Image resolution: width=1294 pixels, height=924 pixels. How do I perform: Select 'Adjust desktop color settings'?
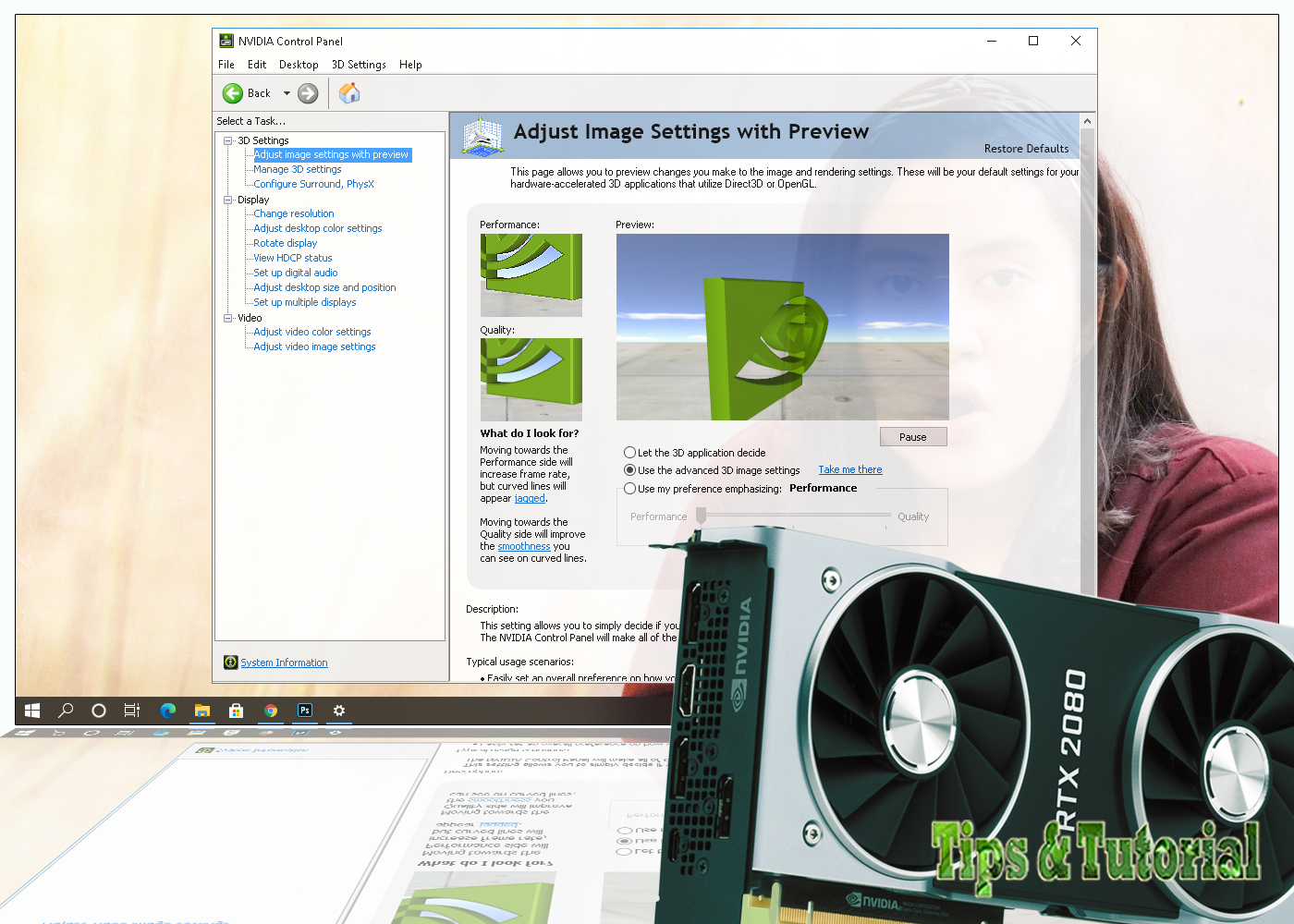(x=318, y=228)
